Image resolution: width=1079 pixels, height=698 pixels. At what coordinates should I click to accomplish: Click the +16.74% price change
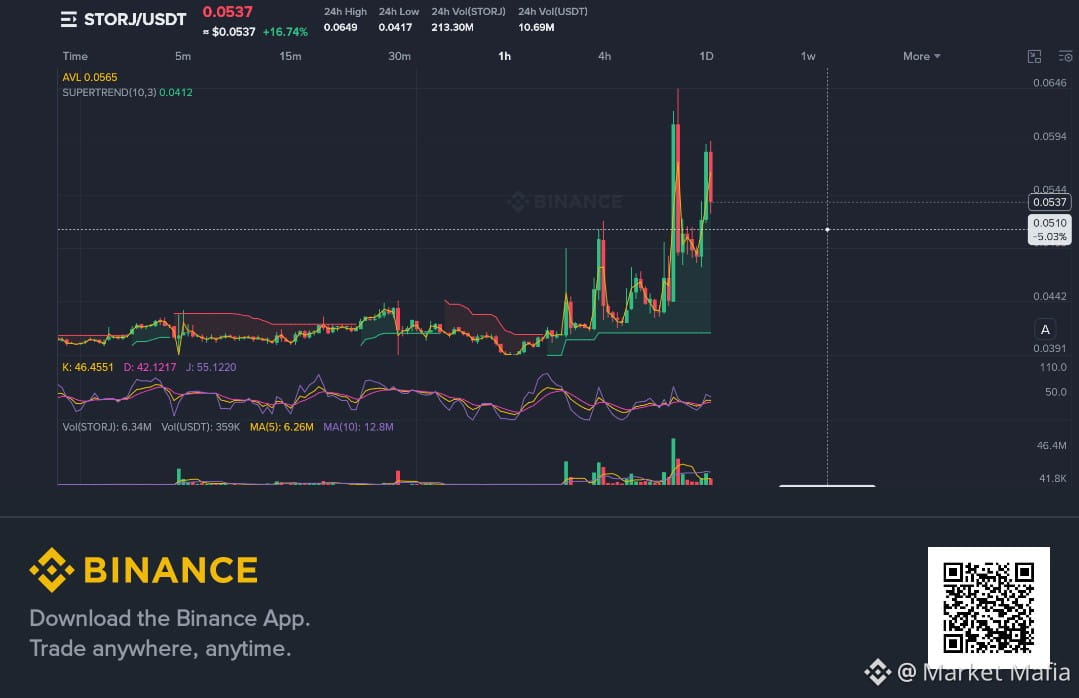click(x=285, y=32)
